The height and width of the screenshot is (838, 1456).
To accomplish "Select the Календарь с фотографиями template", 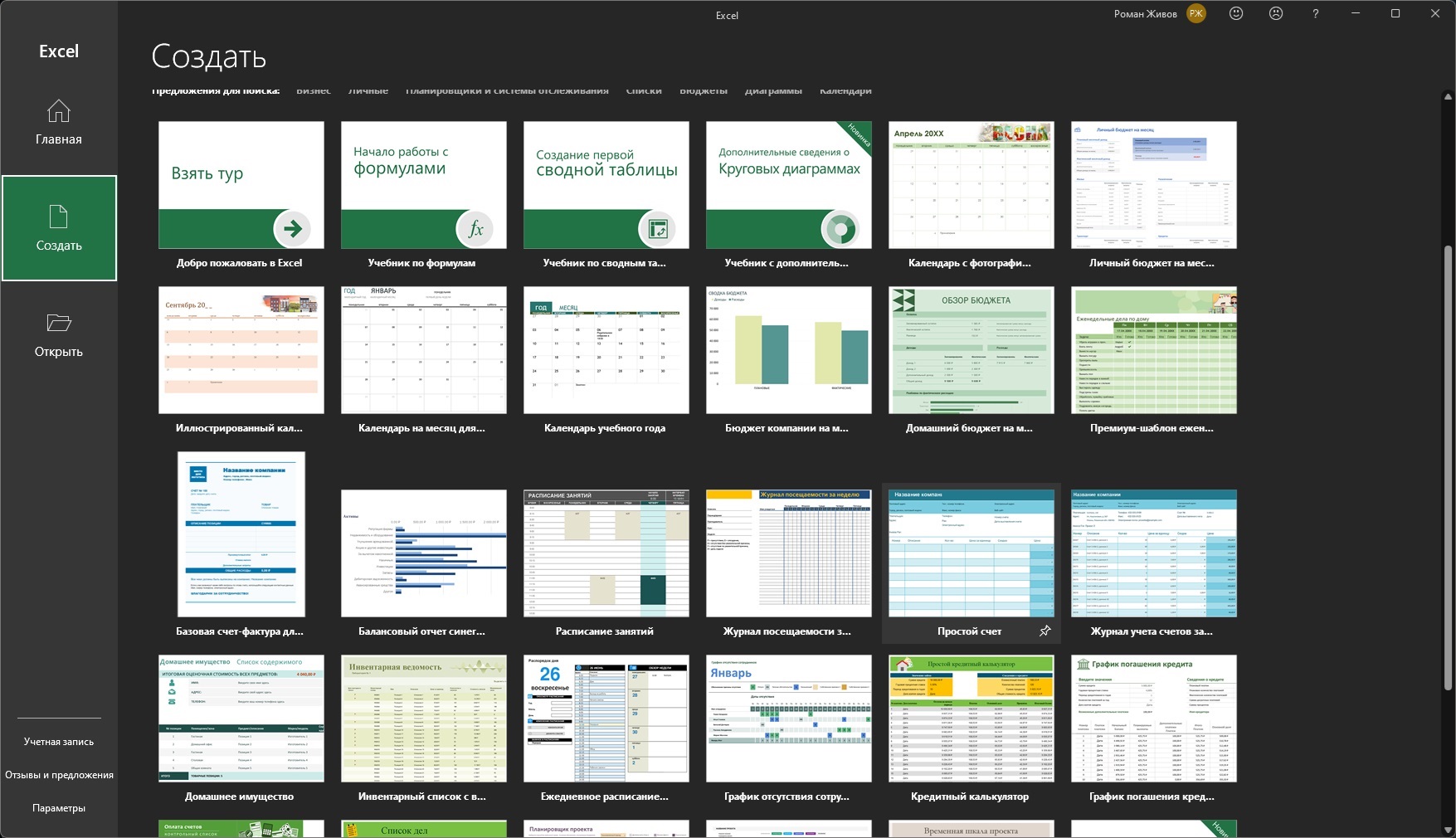I will point(971,185).
